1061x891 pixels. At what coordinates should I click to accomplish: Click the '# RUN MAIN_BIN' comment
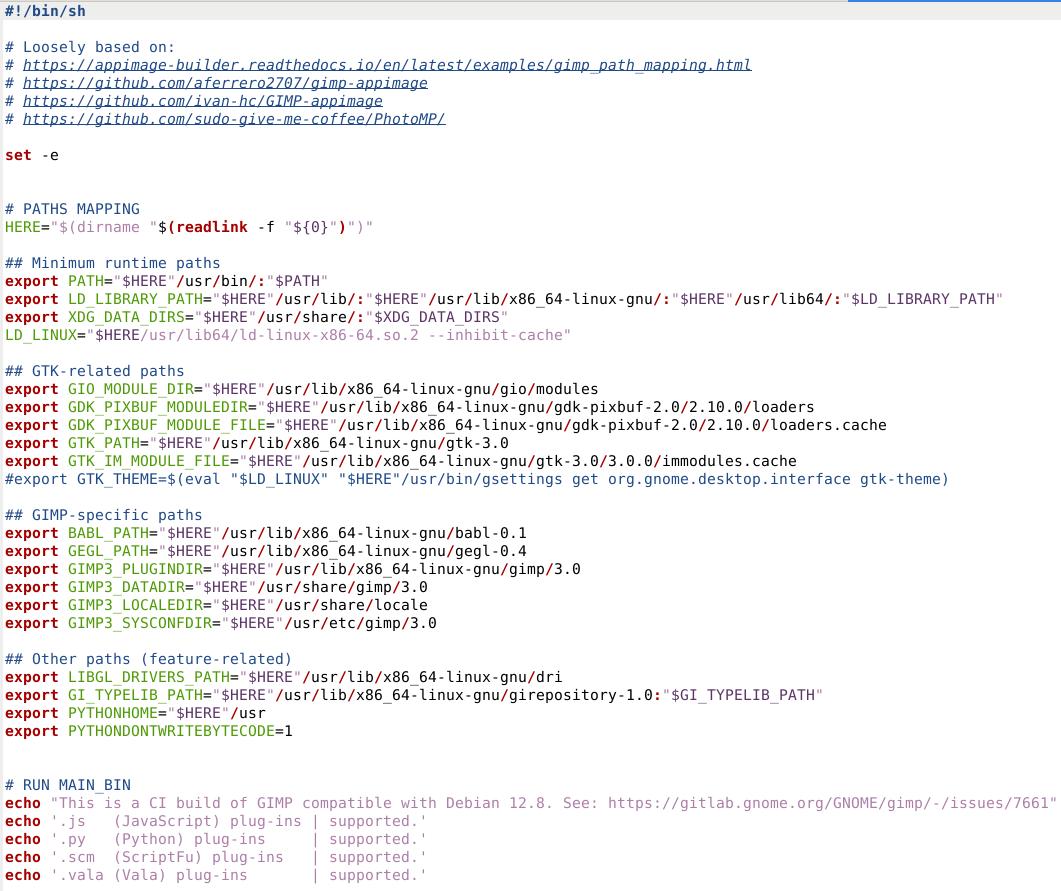(68, 785)
